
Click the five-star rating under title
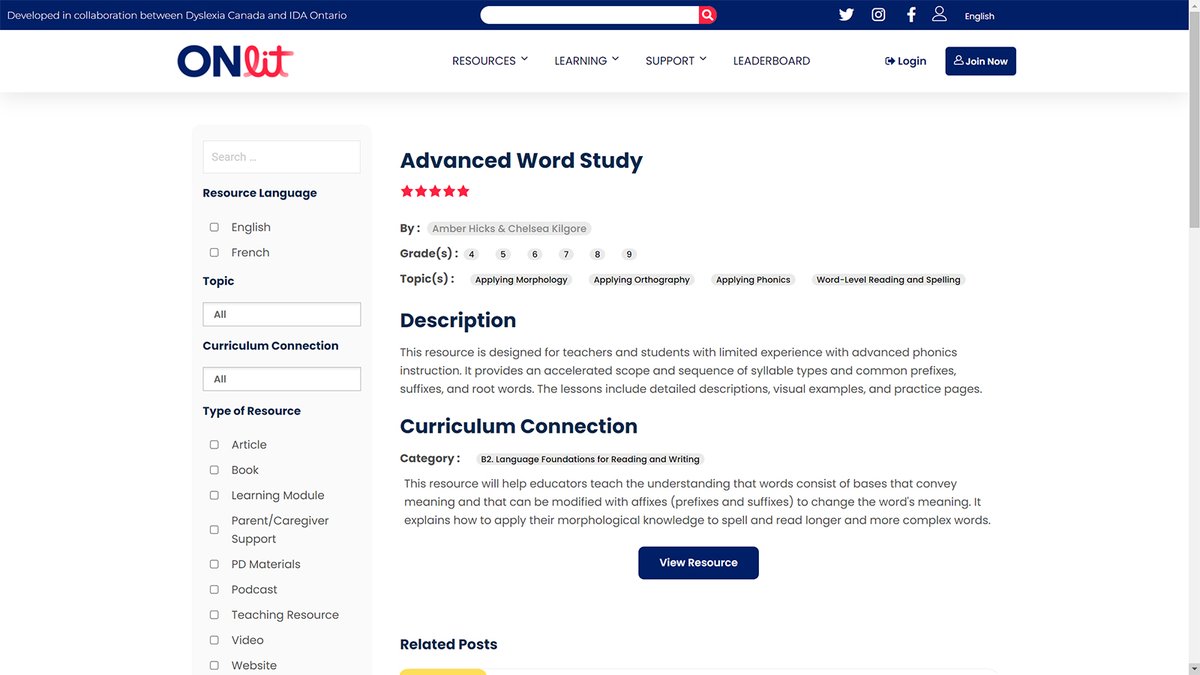(x=435, y=191)
